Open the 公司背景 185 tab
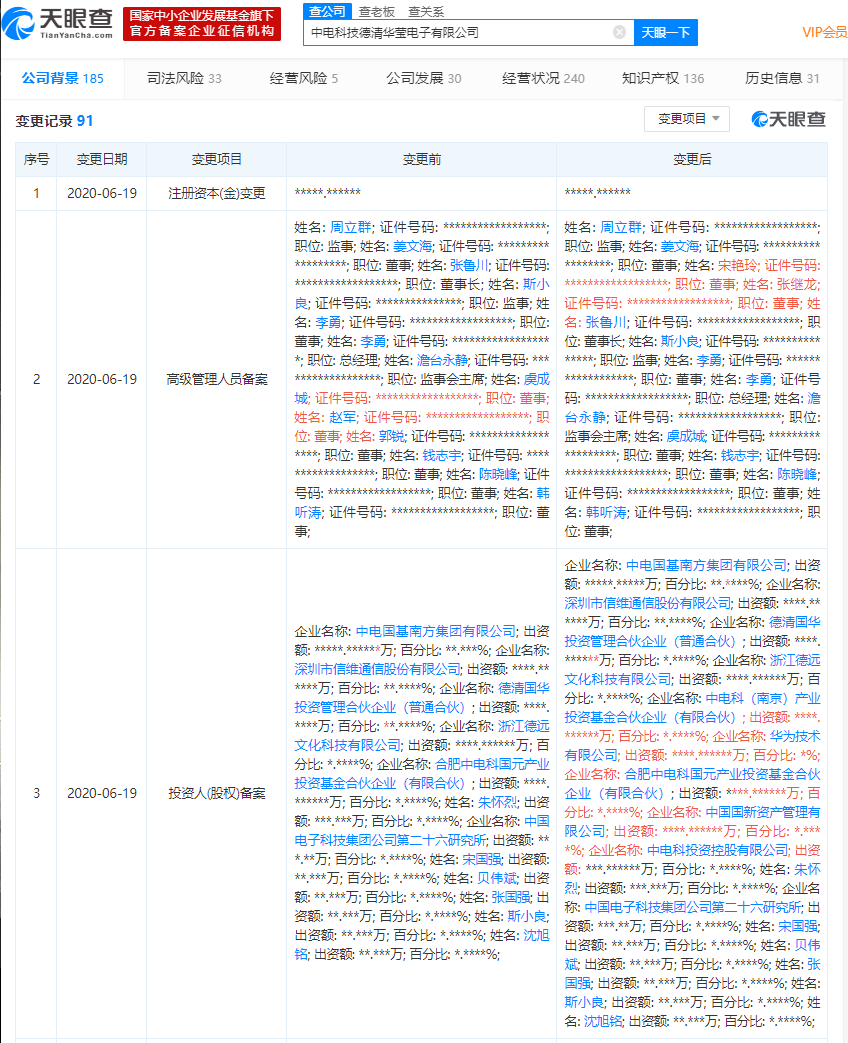 point(63,78)
